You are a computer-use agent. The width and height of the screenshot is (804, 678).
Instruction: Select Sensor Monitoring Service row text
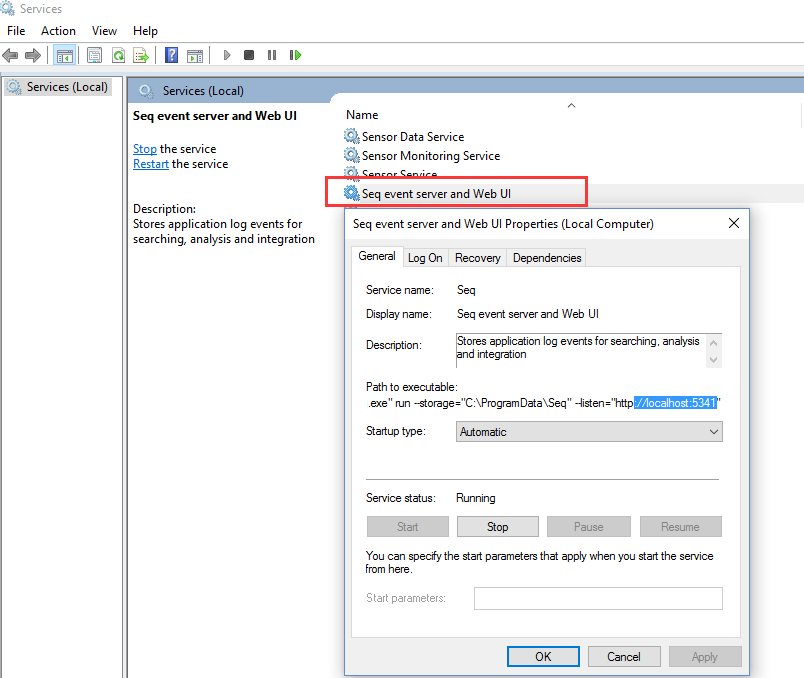[431, 155]
